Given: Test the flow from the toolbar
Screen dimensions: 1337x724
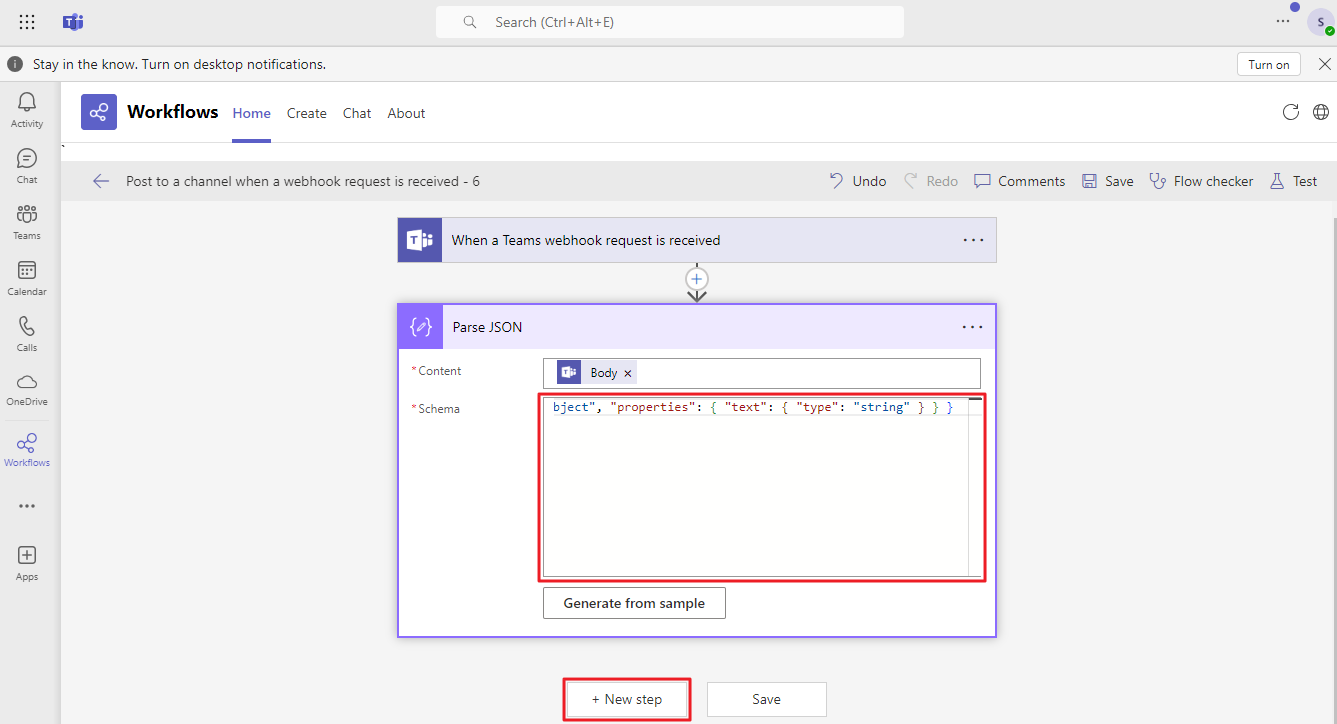Looking at the screenshot, I should coord(1293,181).
